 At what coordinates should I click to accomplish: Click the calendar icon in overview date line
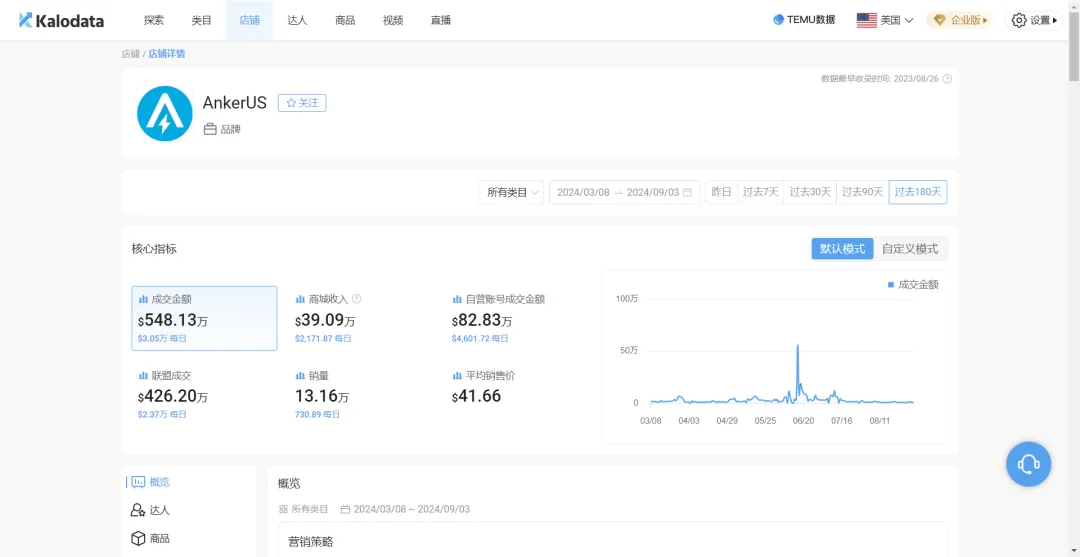tap(345, 509)
